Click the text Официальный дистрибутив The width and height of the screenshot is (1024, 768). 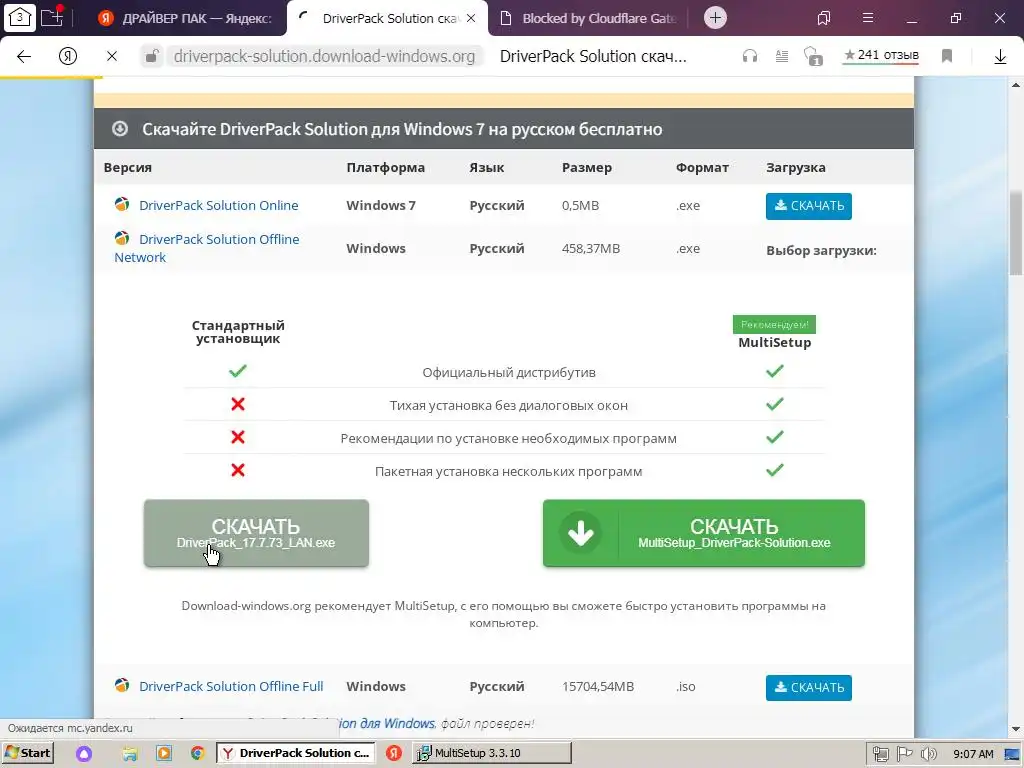tap(509, 373)
